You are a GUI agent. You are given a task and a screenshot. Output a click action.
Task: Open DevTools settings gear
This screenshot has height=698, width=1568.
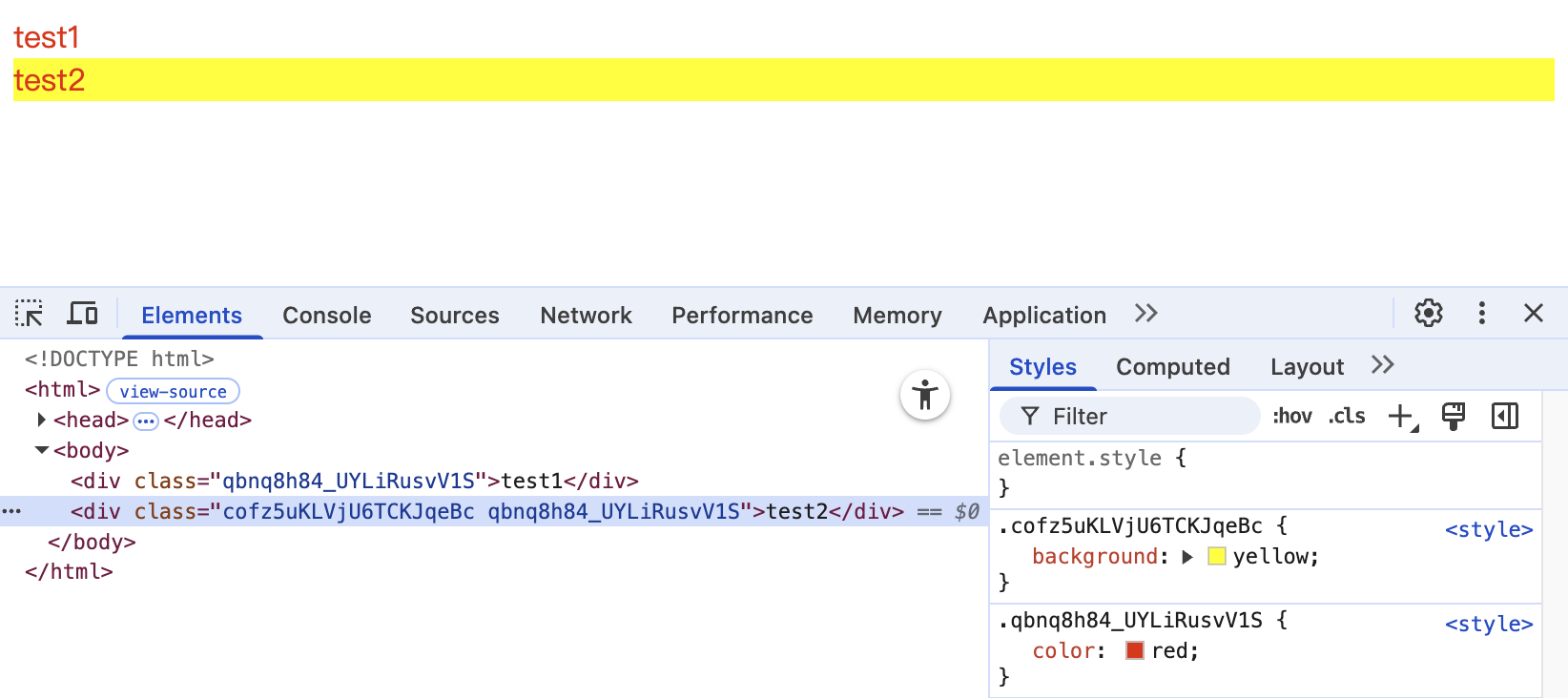click(1428, 314)
